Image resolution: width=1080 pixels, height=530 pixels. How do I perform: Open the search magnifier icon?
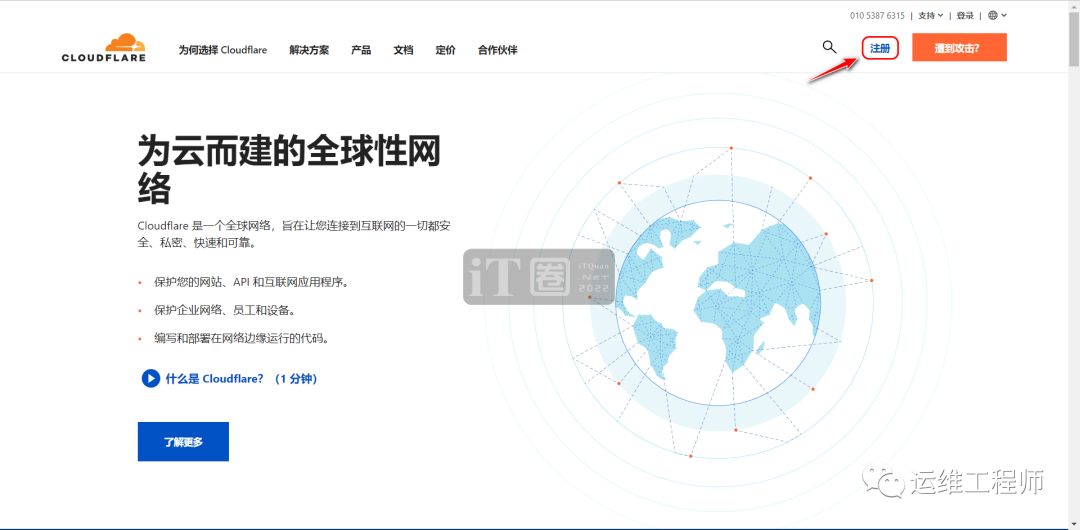pyautogui.click(x=829, y=47)
